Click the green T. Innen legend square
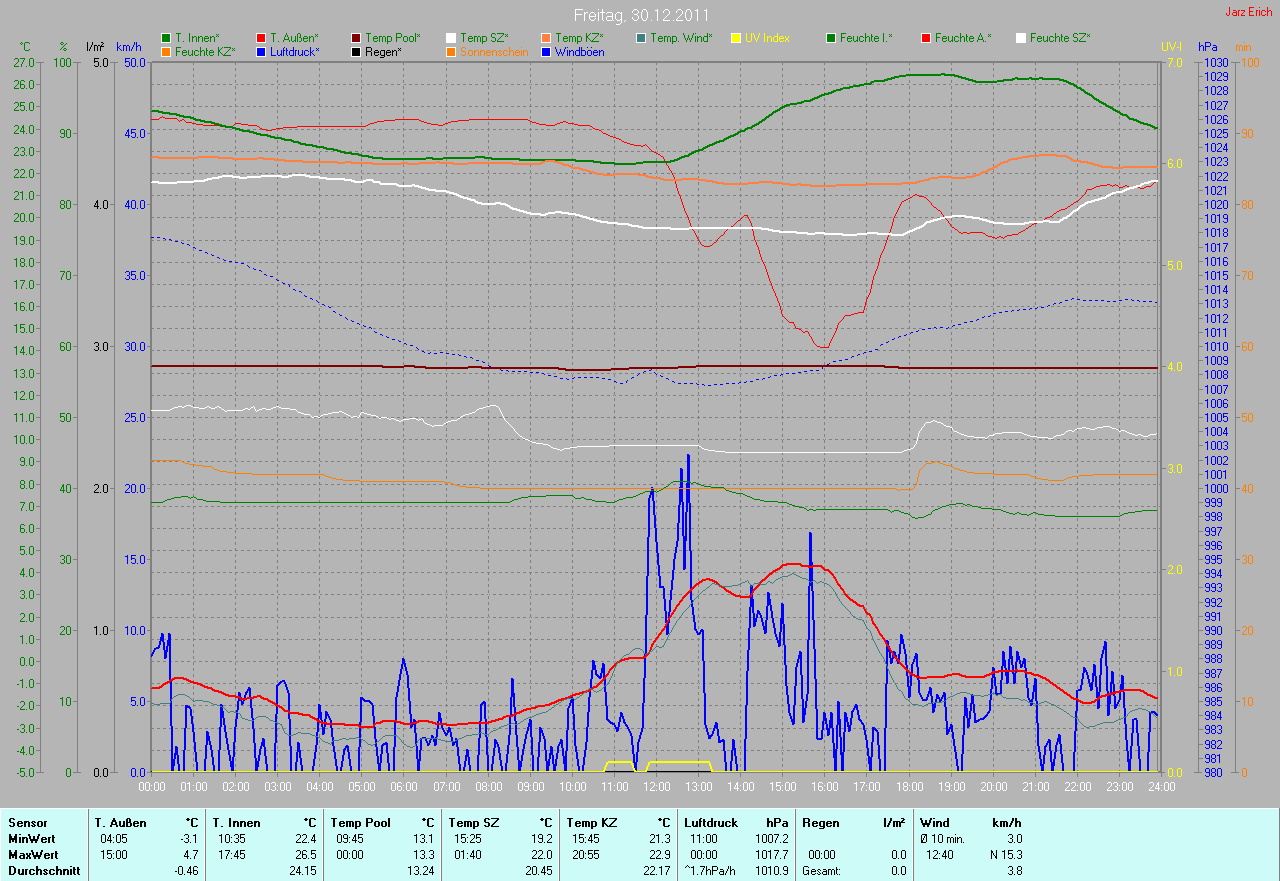Image resolution: width=1280 pixels, height=881 pixels. click(x=166, y=38)
